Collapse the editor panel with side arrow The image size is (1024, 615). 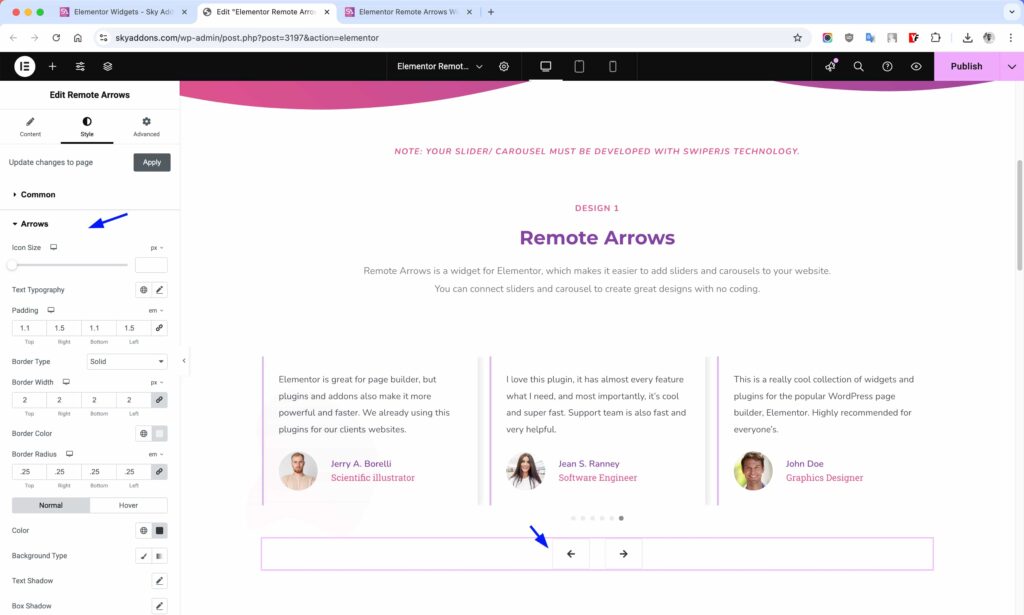184,360
